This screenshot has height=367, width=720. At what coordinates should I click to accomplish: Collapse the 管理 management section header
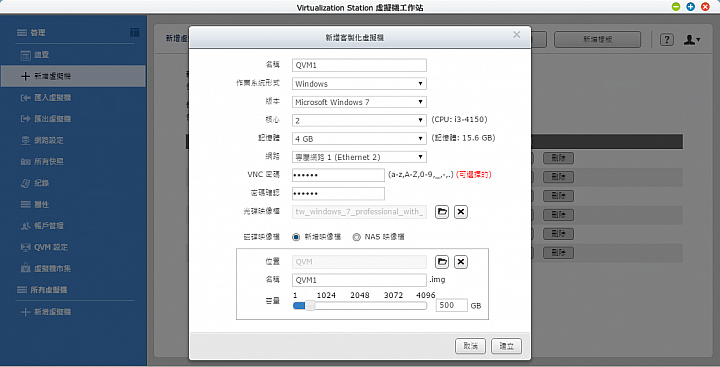click(31, 33)
